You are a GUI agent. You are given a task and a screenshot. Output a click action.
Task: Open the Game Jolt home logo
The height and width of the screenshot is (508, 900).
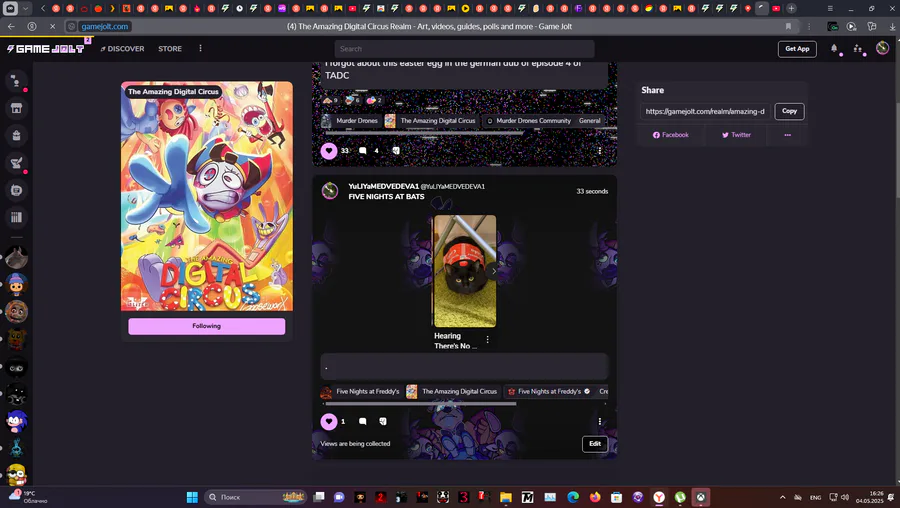tap(46, 49)
